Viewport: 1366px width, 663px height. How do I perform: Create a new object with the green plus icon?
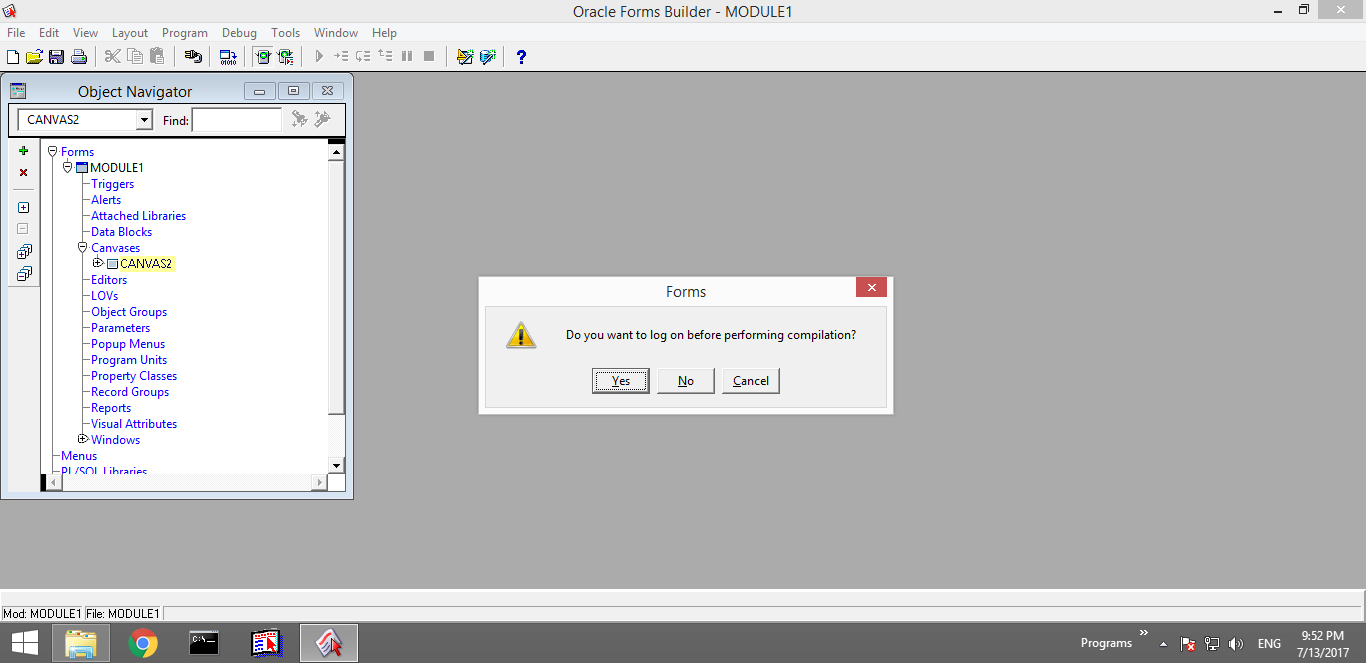click(x=23, y=151)
